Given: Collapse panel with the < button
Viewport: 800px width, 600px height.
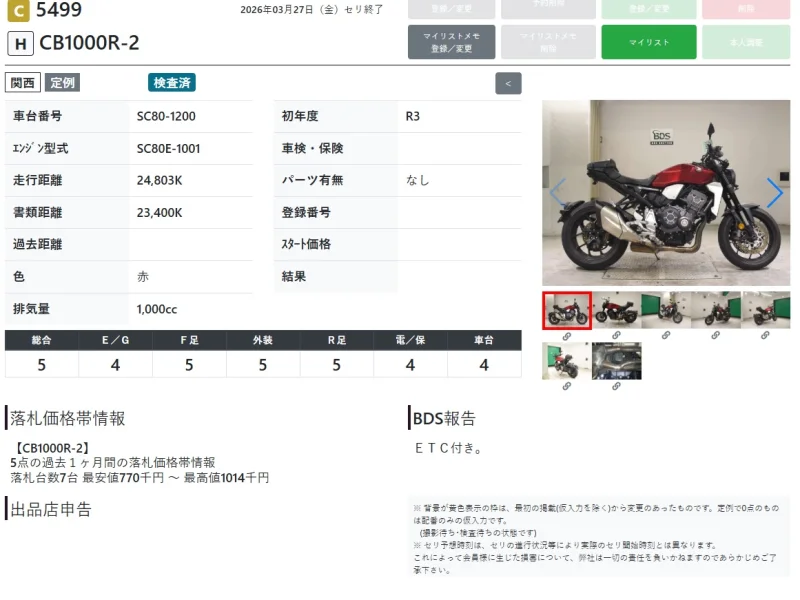Looking at the screenshot, I should 508,84.
